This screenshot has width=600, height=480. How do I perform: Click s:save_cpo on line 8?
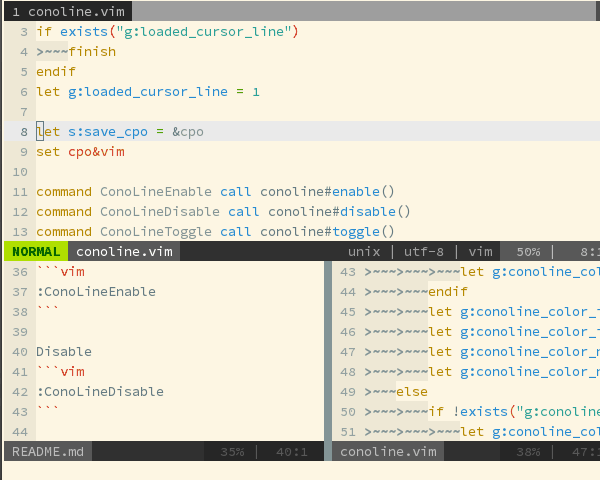click(108, 132)
